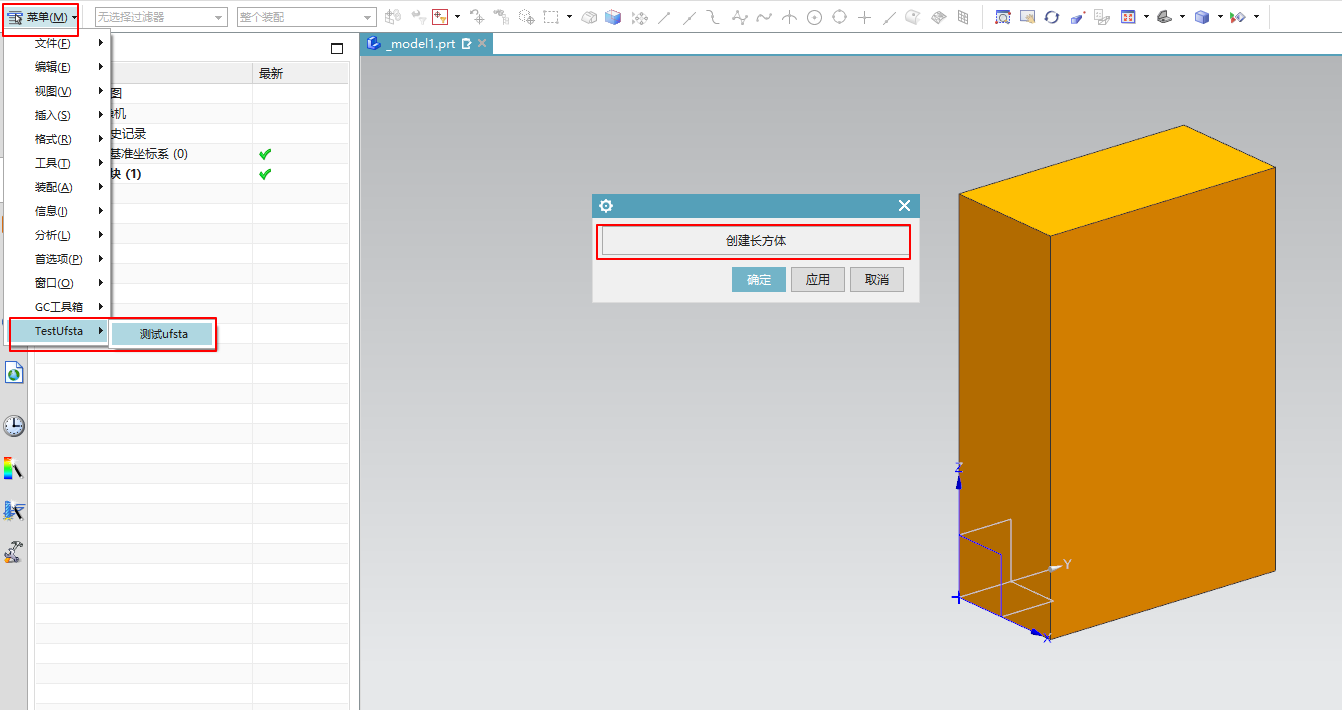Viewport: 1342px width, 710px height.
Task: Choose the 测试ufsta submenu item
Action: click(x=163, y=334)
